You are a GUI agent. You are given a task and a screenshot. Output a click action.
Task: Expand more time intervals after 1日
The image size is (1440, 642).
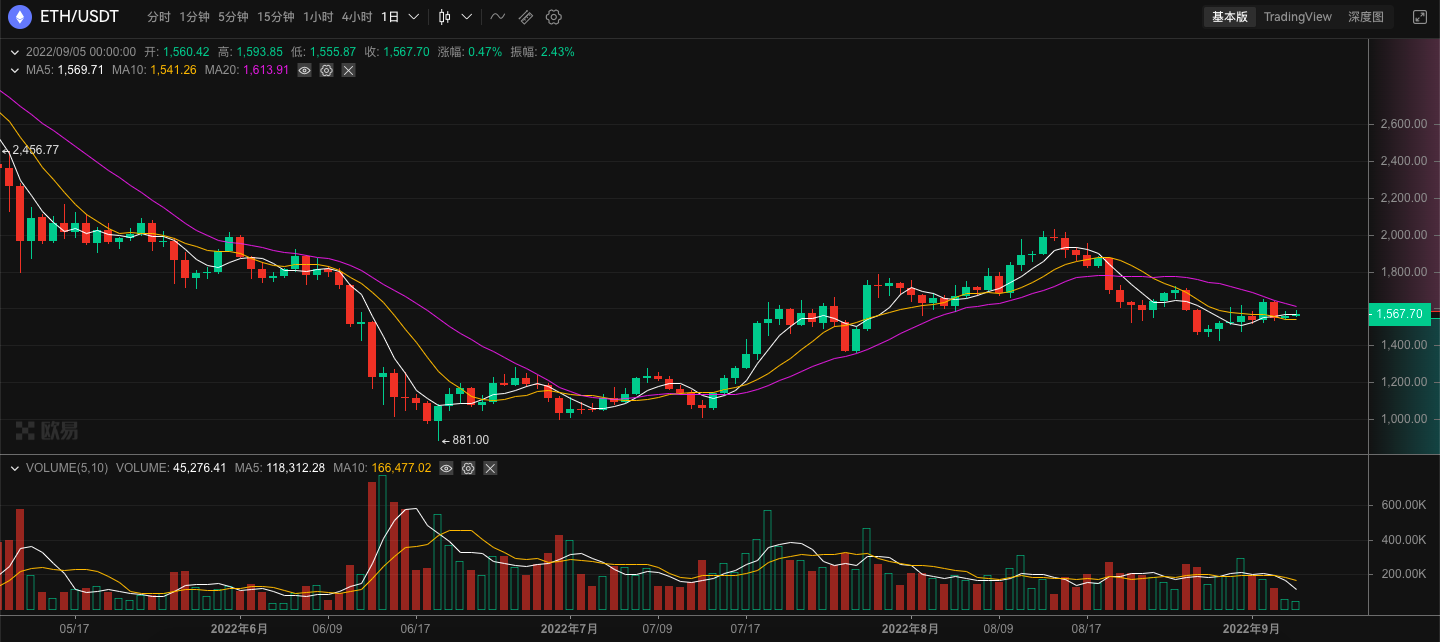(x=413, y=17)
